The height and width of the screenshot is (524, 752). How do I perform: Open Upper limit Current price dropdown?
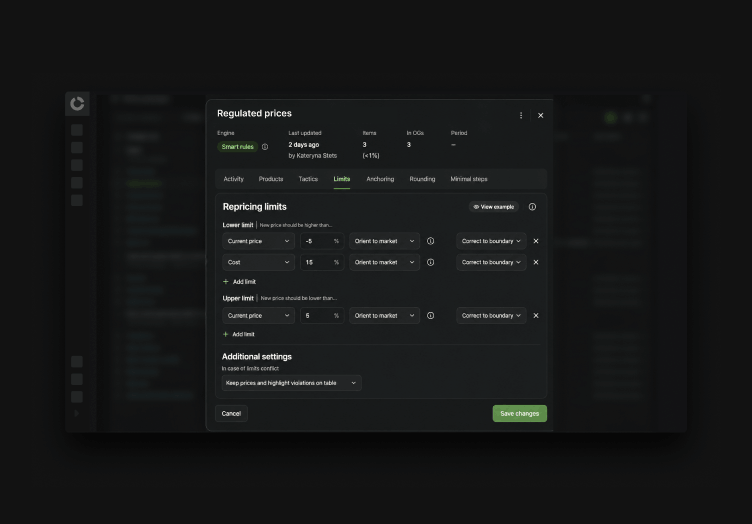click(x=258, y=315)
